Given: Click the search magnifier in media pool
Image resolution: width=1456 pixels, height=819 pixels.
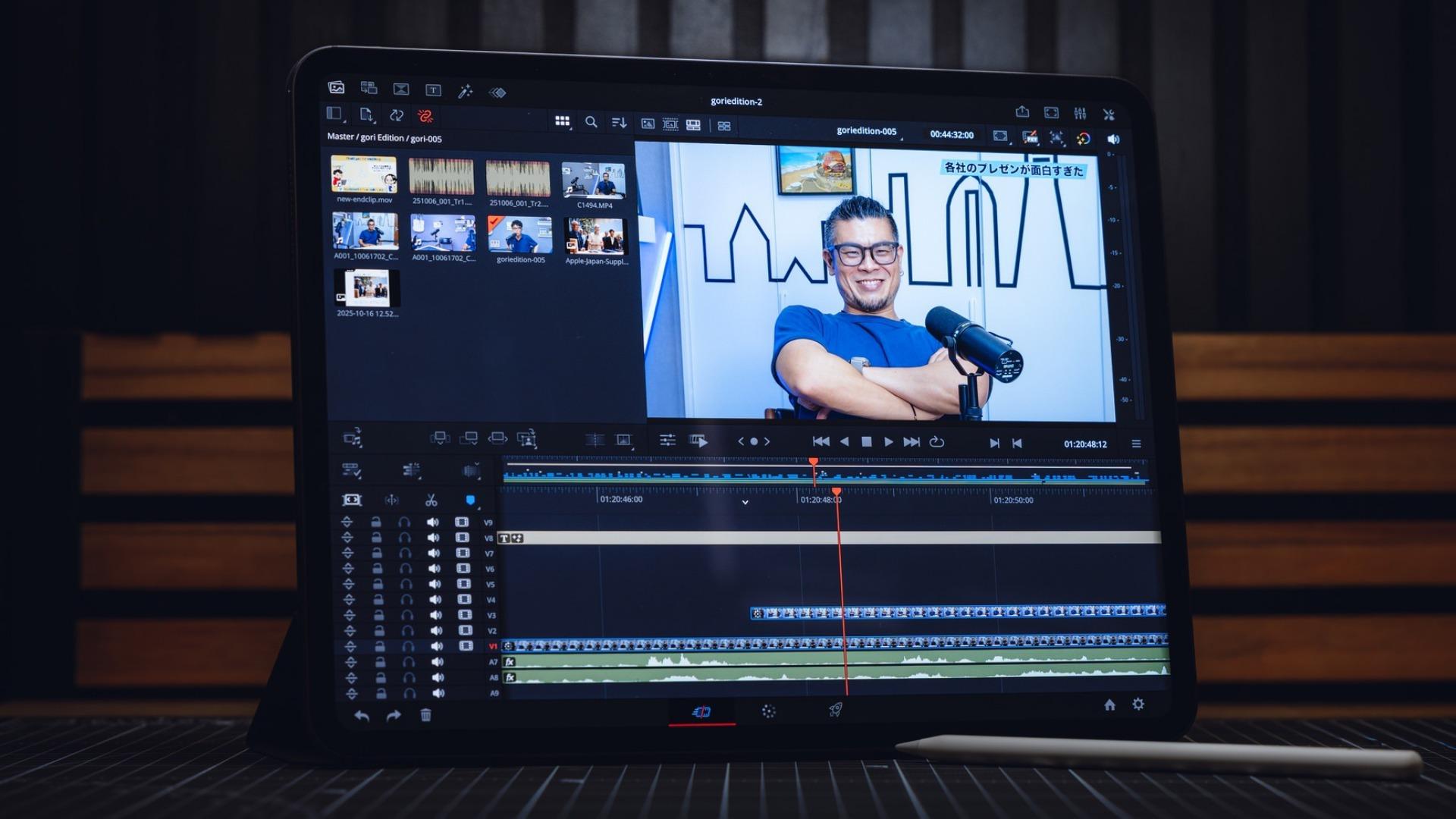Looking at the screenshot, I should tap(591, 121).
